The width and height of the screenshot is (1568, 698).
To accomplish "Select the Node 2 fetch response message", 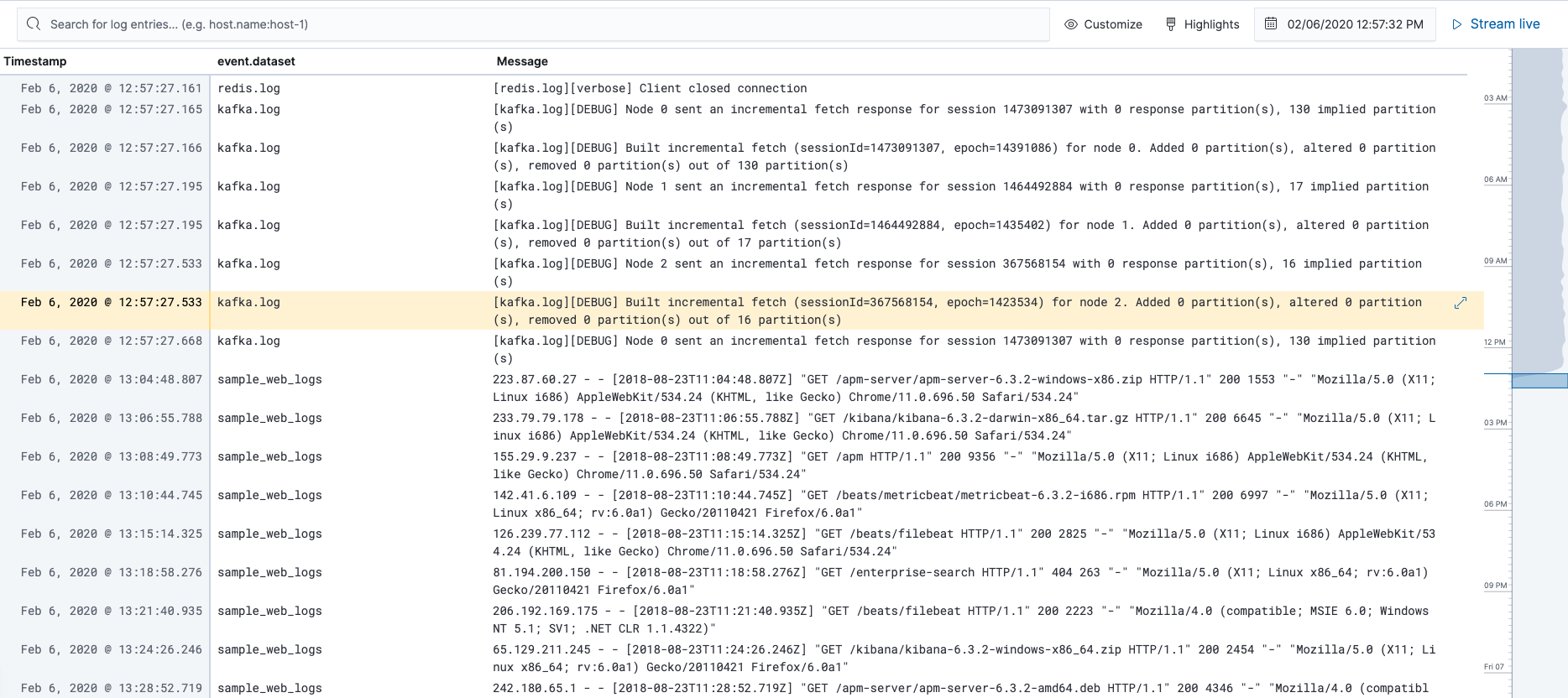I will 957,273.
